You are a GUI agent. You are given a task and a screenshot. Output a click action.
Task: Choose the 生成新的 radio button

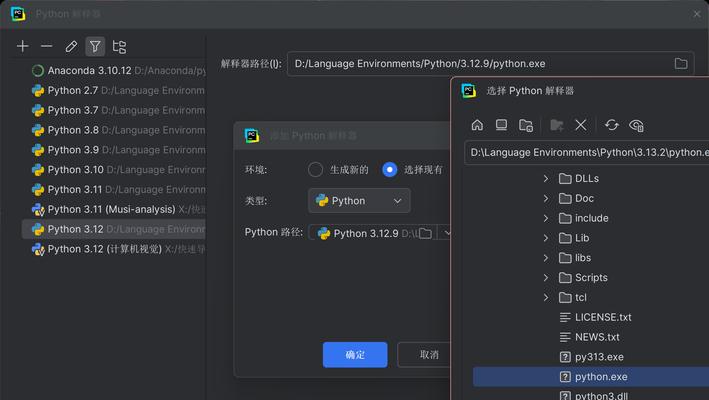click(x=315, y=169)
